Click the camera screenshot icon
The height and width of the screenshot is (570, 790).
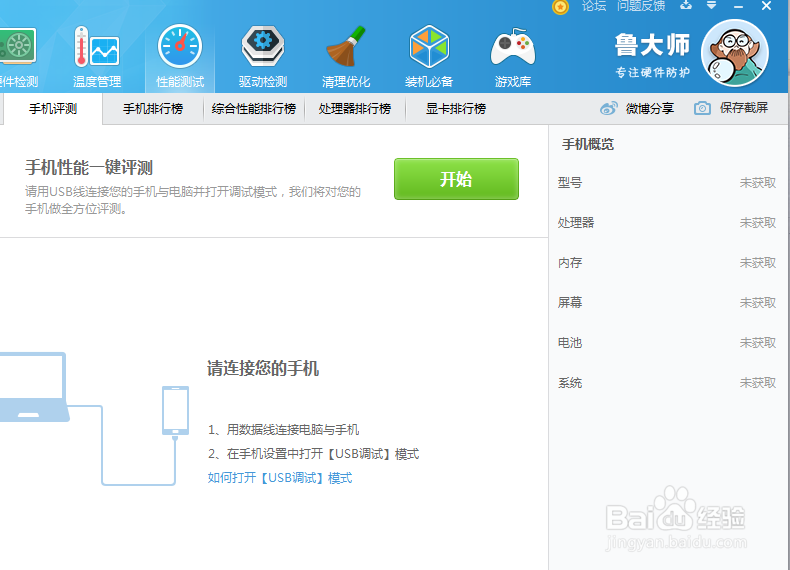(702, 108)
